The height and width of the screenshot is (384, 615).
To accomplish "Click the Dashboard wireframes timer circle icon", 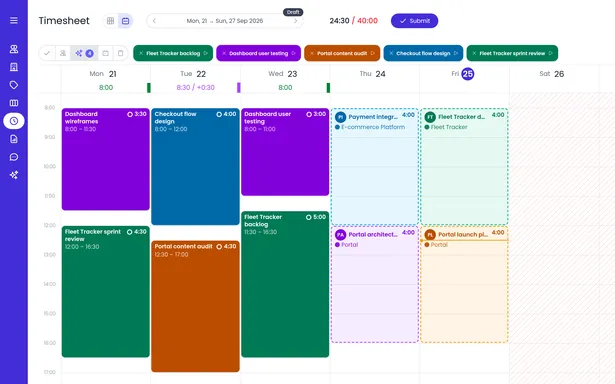I will (x=130, y=114).
